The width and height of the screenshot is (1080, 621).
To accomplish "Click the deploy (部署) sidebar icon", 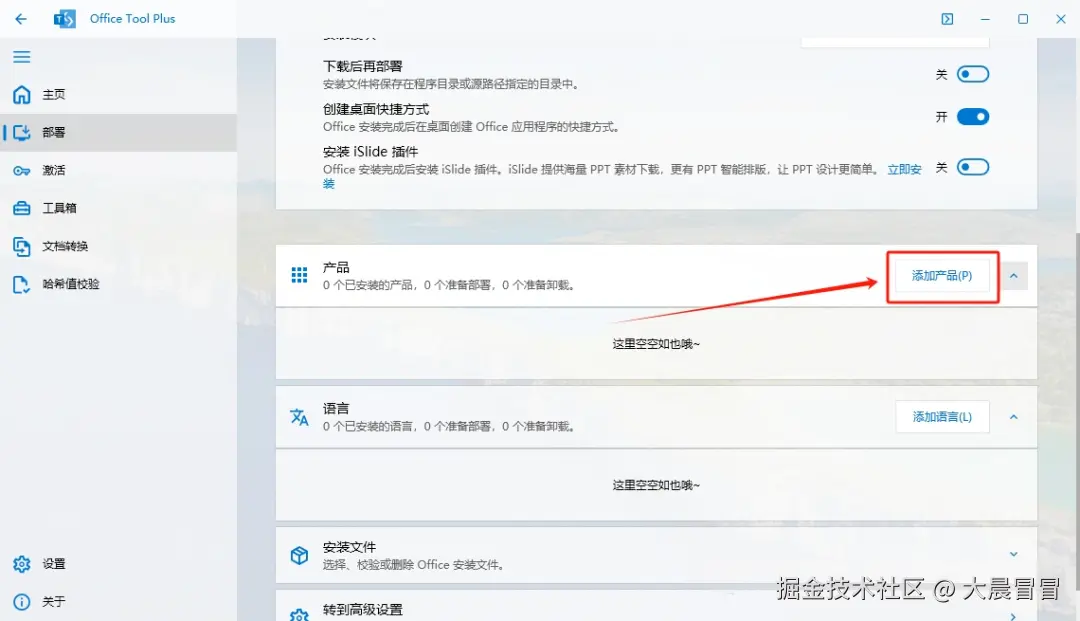I will click(x=22, y=132).
